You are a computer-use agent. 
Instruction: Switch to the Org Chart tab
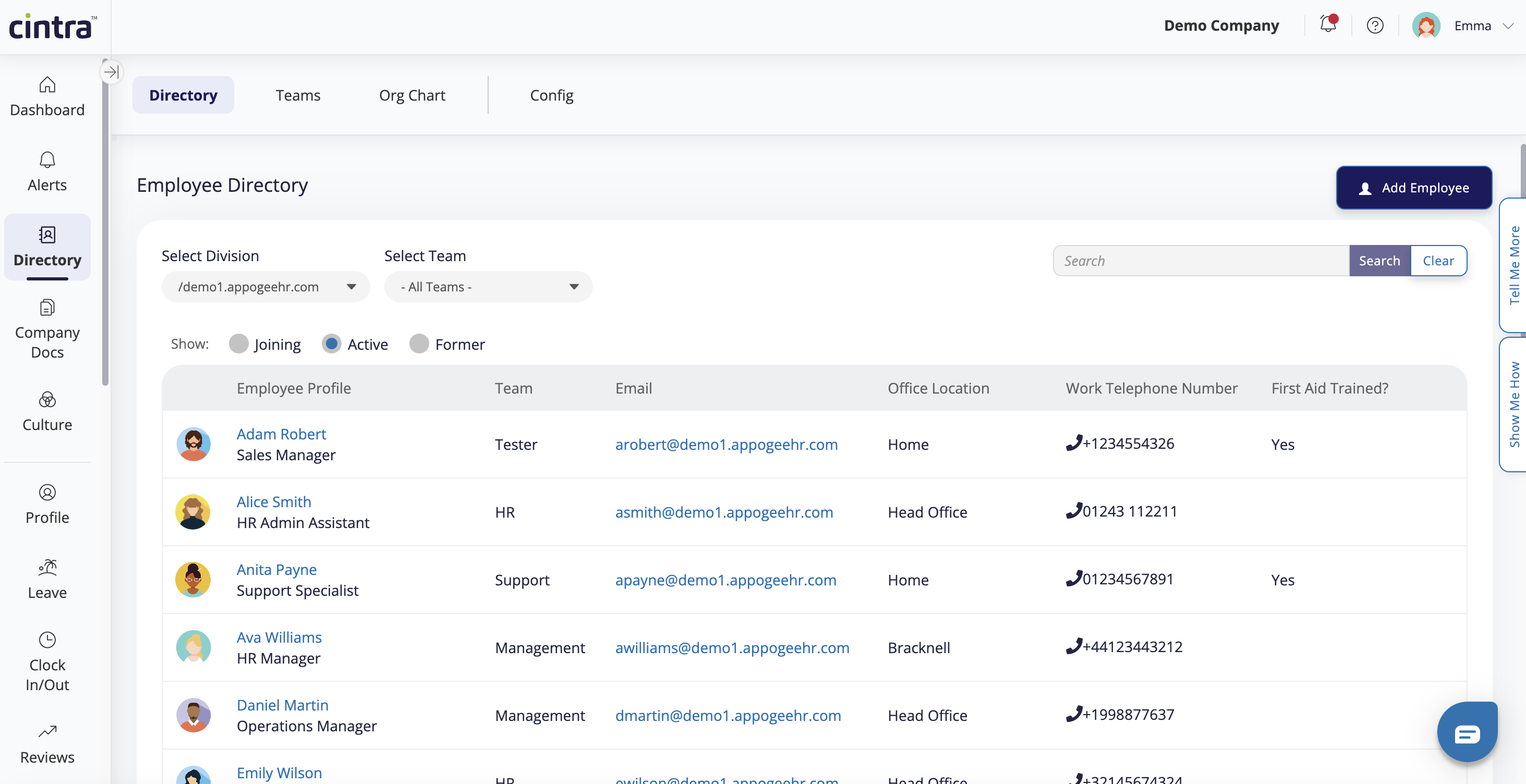[x=411, y=95]
